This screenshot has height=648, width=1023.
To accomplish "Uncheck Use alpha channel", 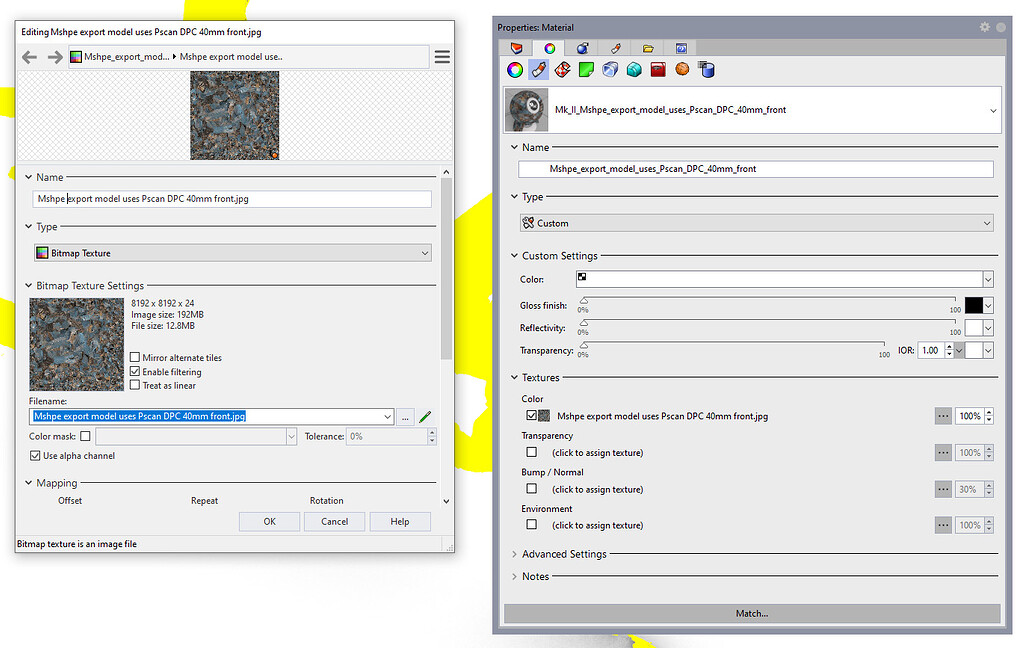I will [x=37, y=456].
